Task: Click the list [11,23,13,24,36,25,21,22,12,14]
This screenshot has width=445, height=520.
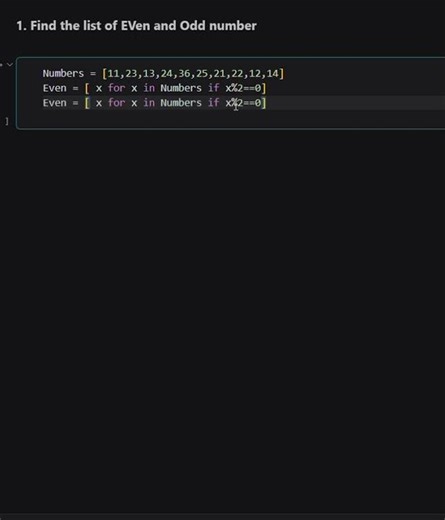Action: [193, 73]
